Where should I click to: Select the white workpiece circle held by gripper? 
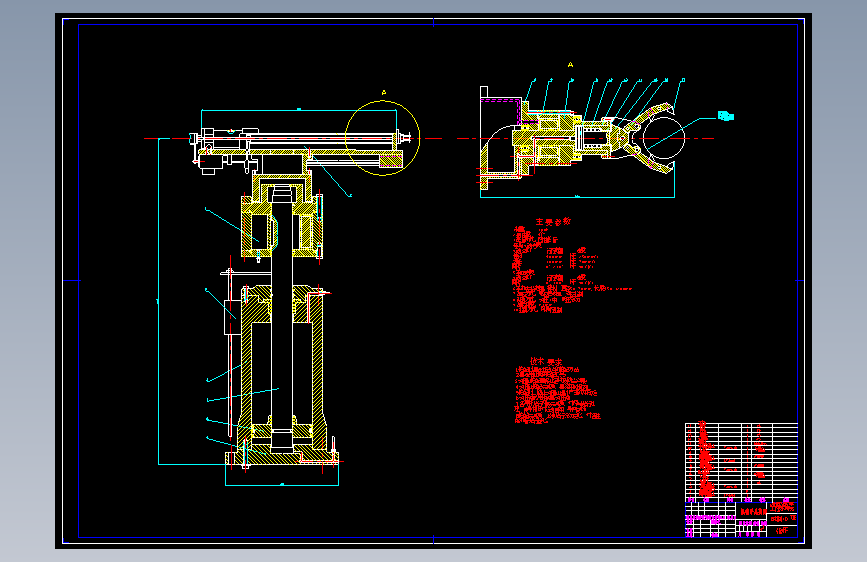[663, 138]
